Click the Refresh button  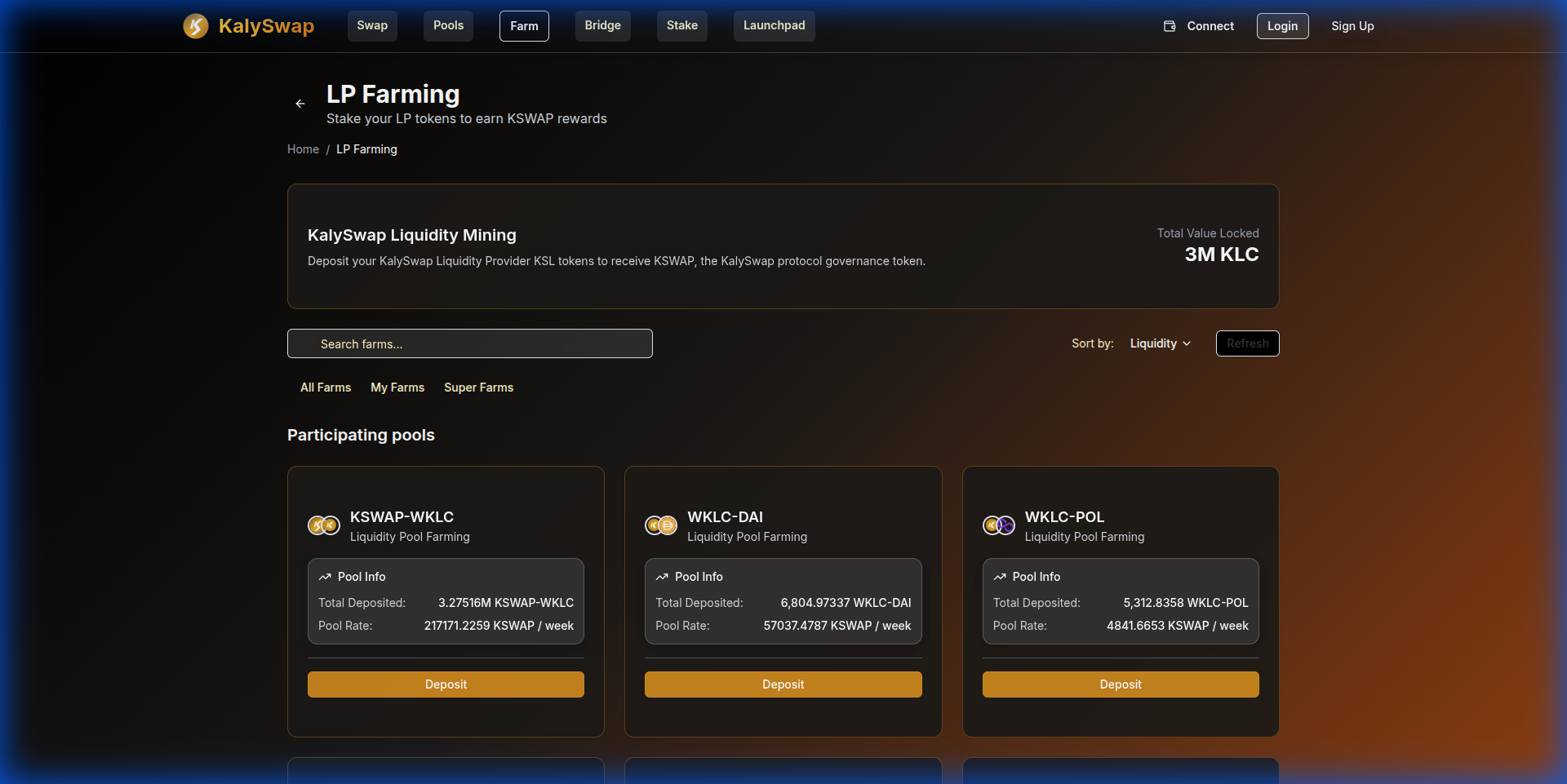tap(1247, 343)
